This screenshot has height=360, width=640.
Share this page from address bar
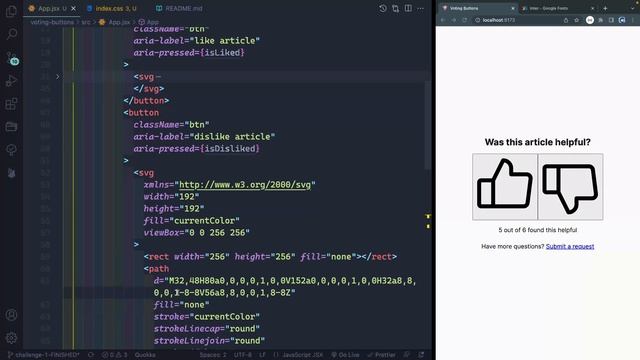[x=566, y=20]
